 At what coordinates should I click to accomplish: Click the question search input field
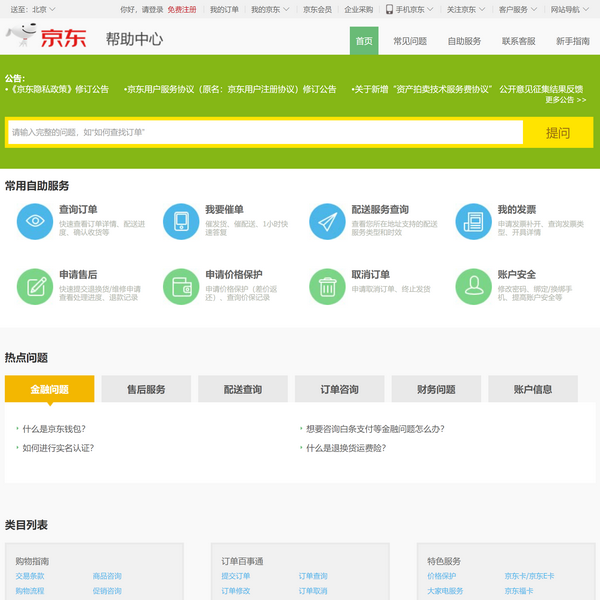coord(265,132)
